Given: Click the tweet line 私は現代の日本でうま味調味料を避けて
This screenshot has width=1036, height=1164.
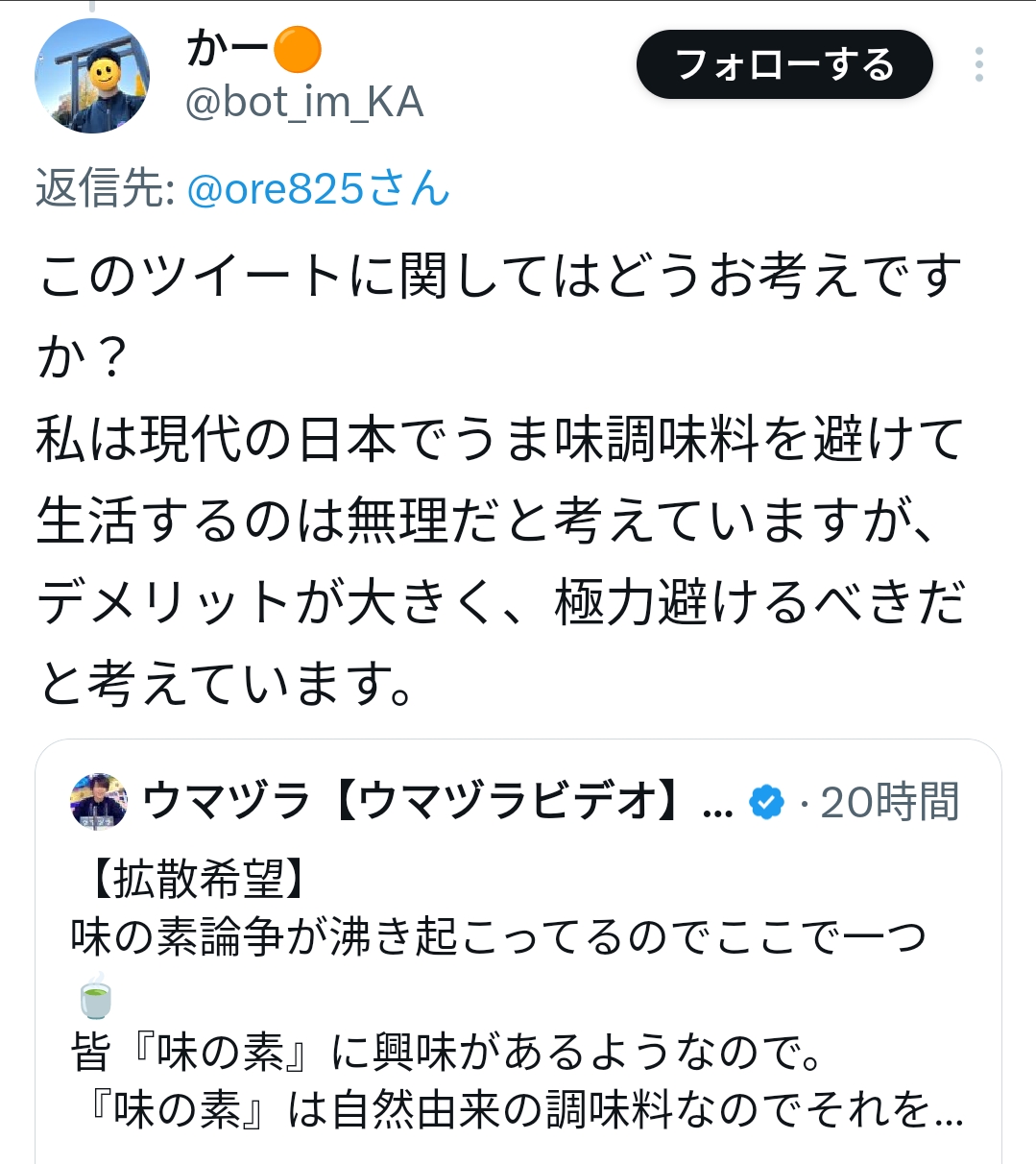Looking at the screenshot, I should click(499, 440).
